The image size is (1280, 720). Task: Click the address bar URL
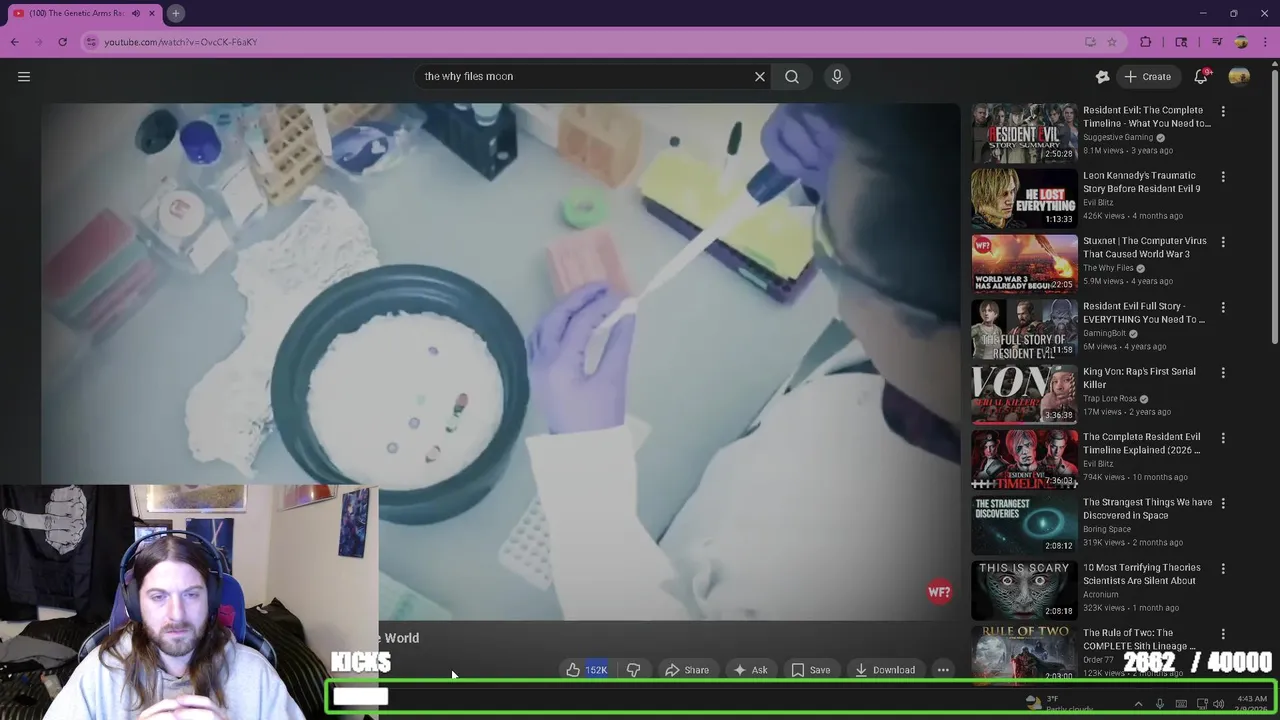coord(181,42)
